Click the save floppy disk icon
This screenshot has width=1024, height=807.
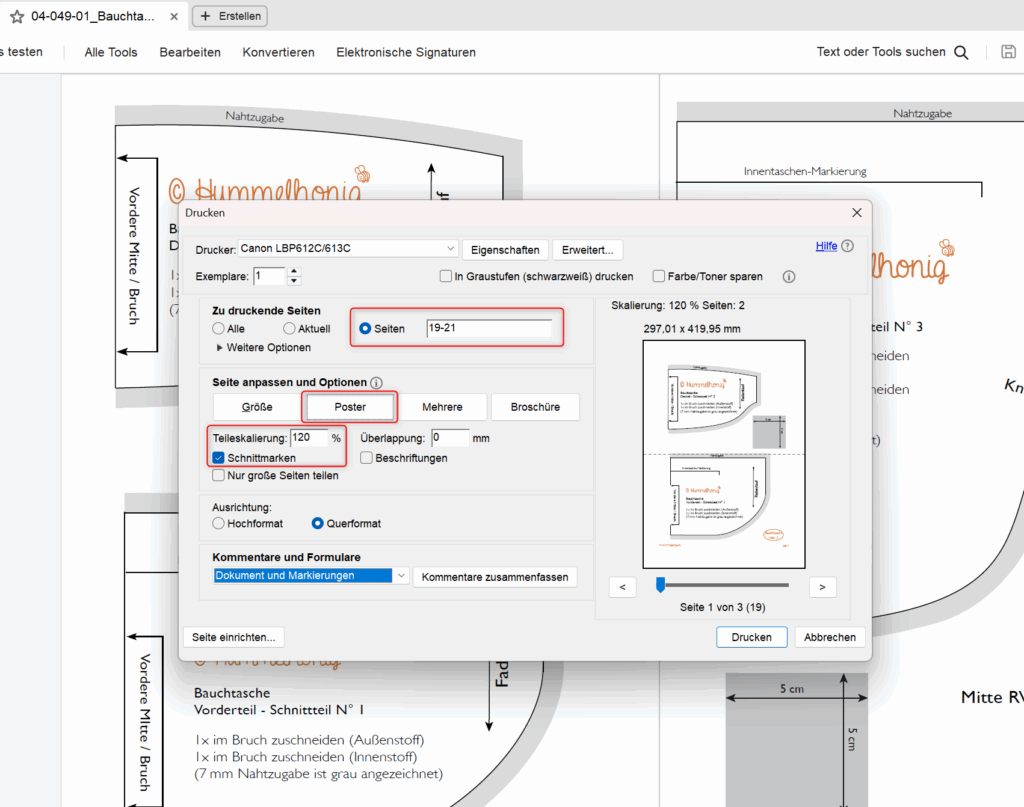coord(1009,52)
